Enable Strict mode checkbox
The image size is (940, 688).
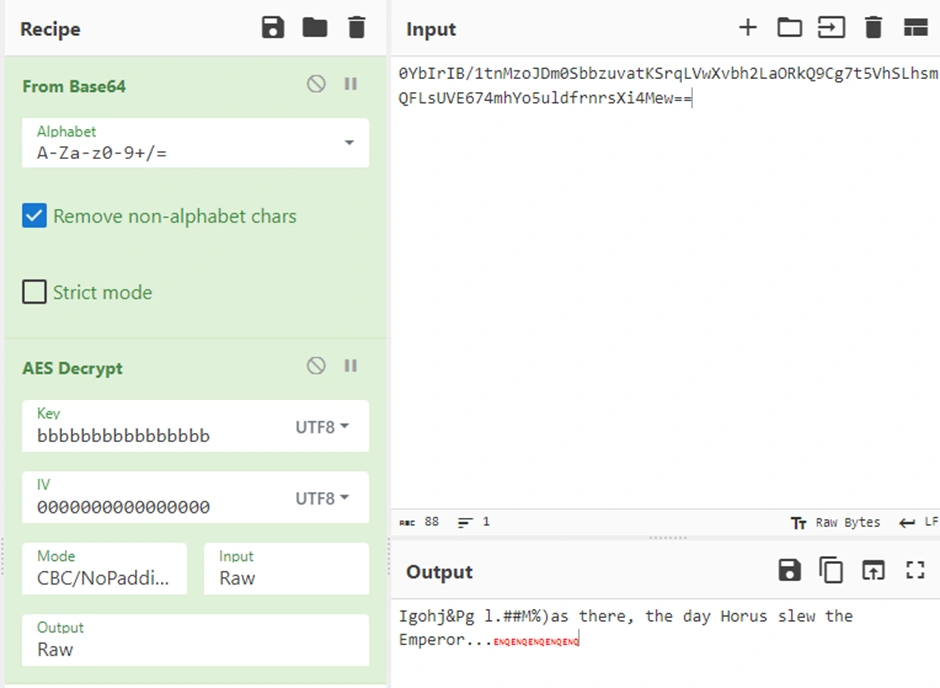point(35,292)
